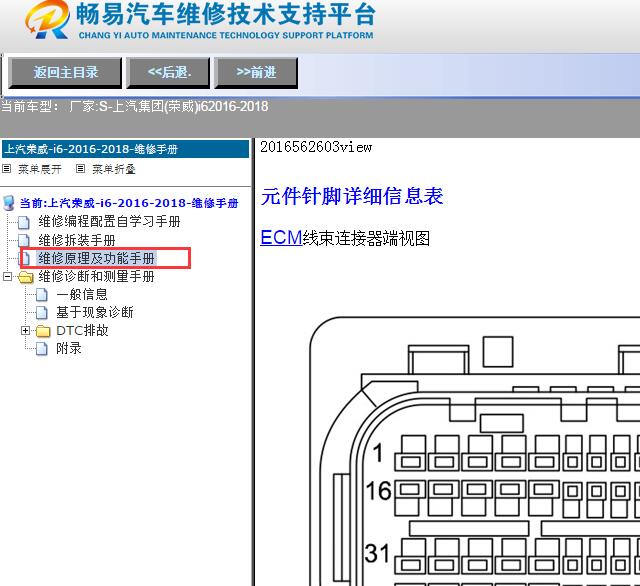Click pin row label 1 in diagram

coord(378,453)
